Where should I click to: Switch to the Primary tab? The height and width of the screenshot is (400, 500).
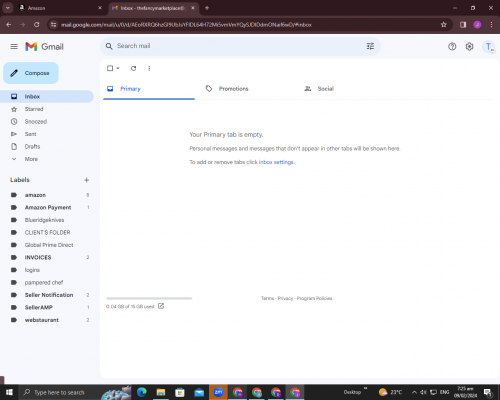(x=149, y=89)
